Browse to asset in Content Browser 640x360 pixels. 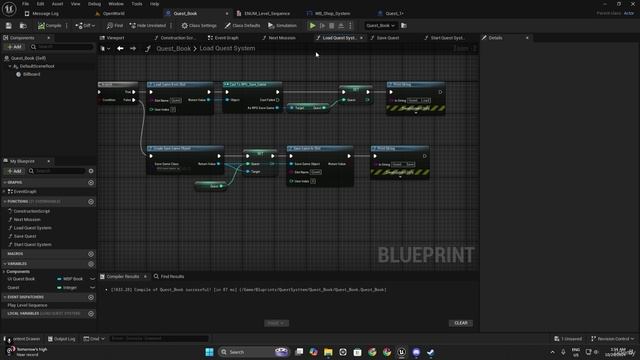click(23, 26)
